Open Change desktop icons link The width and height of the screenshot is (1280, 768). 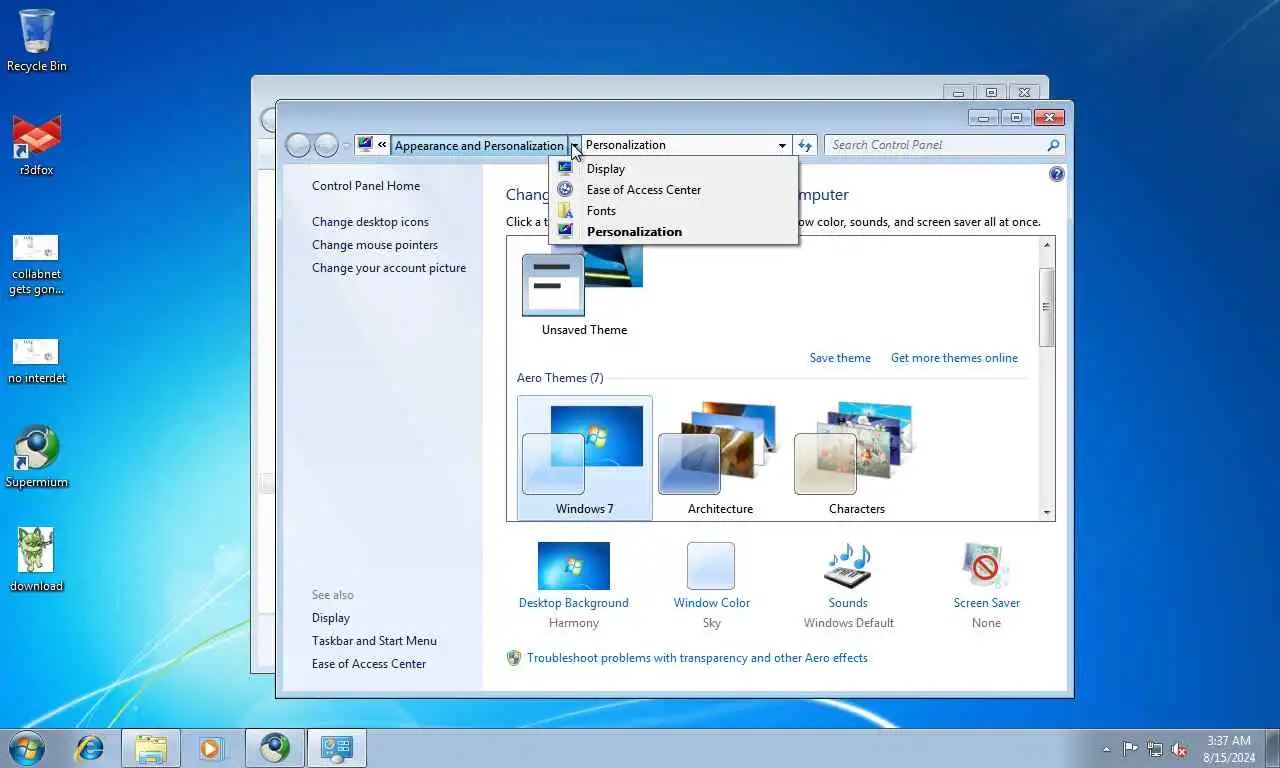pyautogui.click(x=370, y=222)
